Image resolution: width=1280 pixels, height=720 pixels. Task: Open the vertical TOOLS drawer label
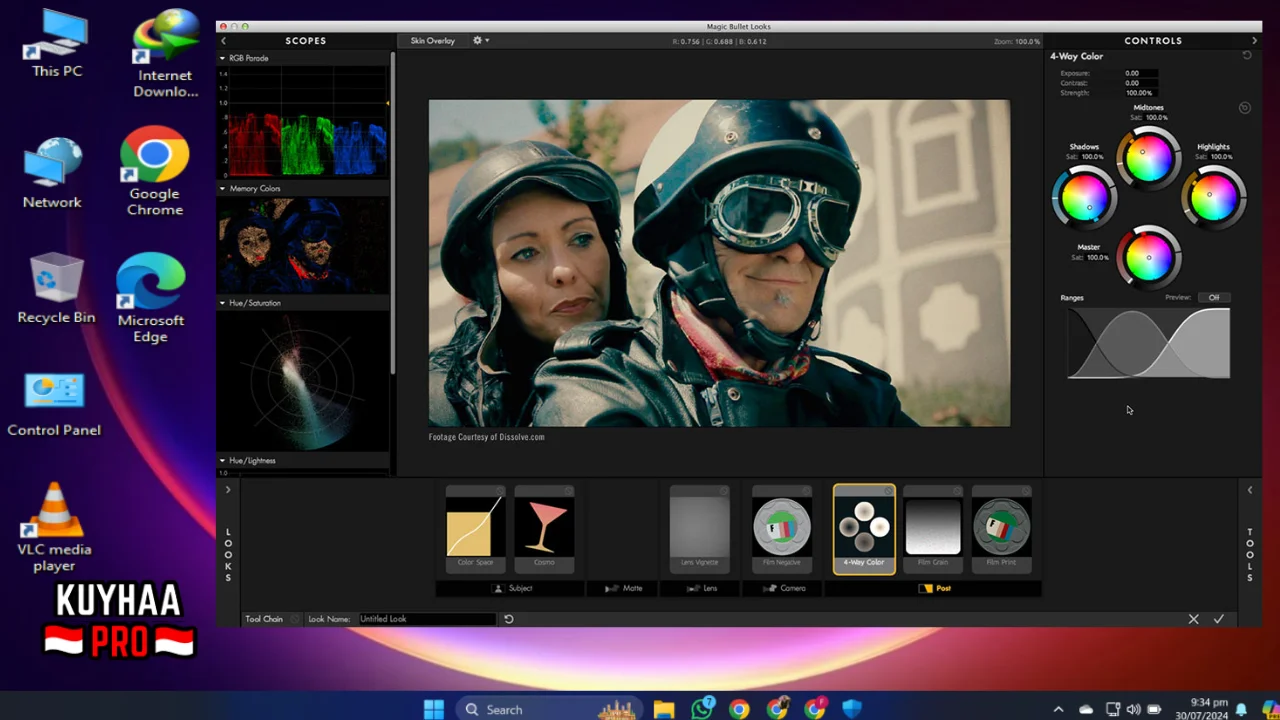(1250, 555)
